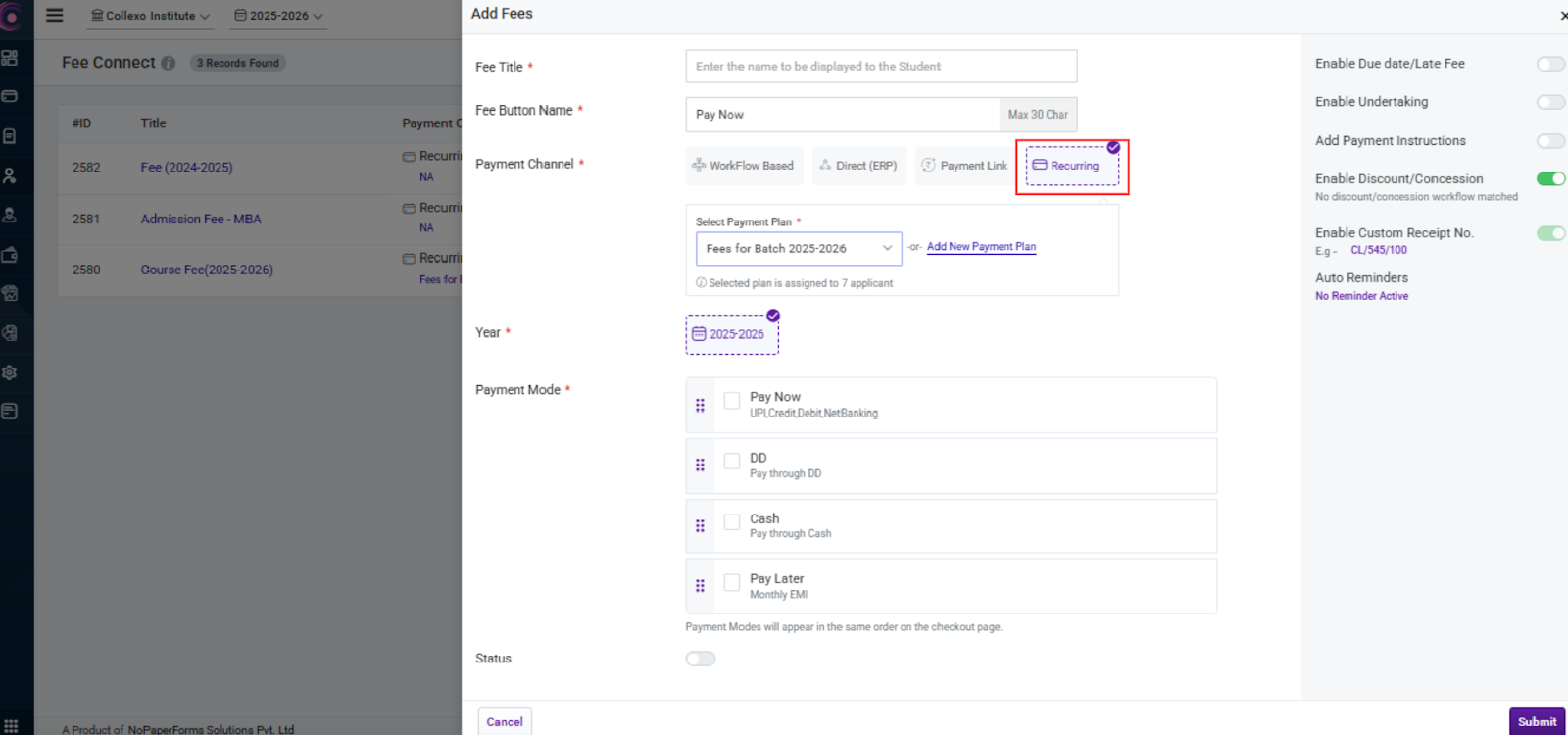Click the Fee Connect info icon

[x=169, y=63]
